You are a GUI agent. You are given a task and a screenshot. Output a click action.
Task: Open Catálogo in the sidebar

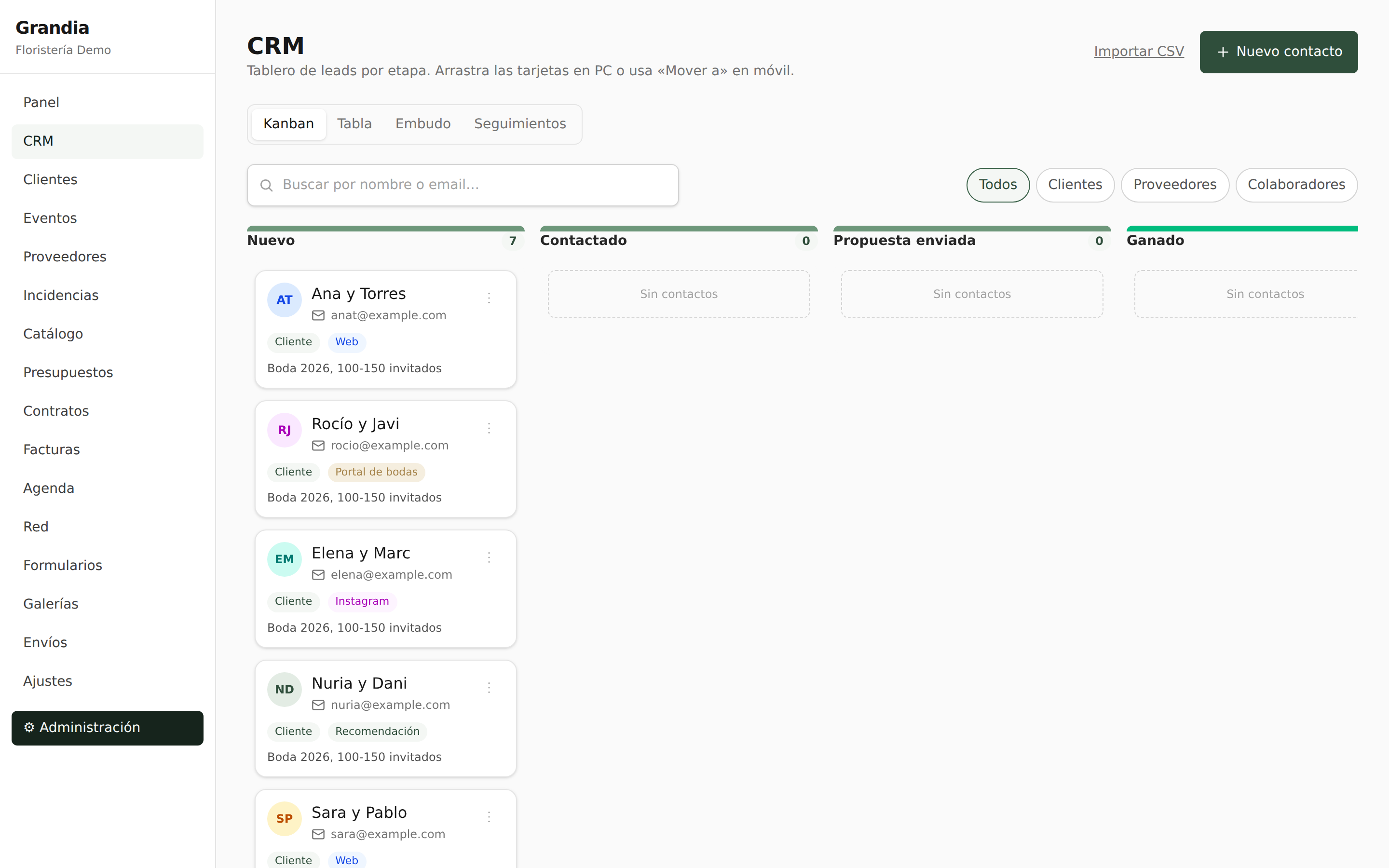click(x=108, y=334)
